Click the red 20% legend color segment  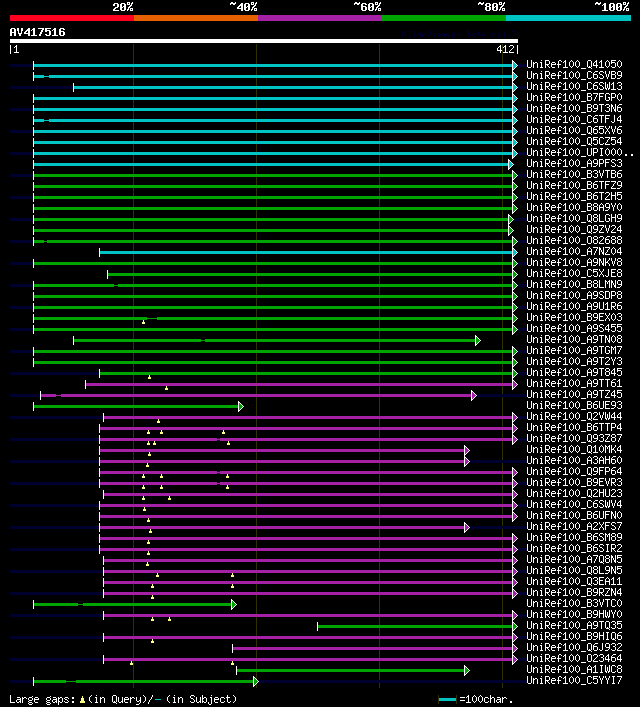pos(72,18)
